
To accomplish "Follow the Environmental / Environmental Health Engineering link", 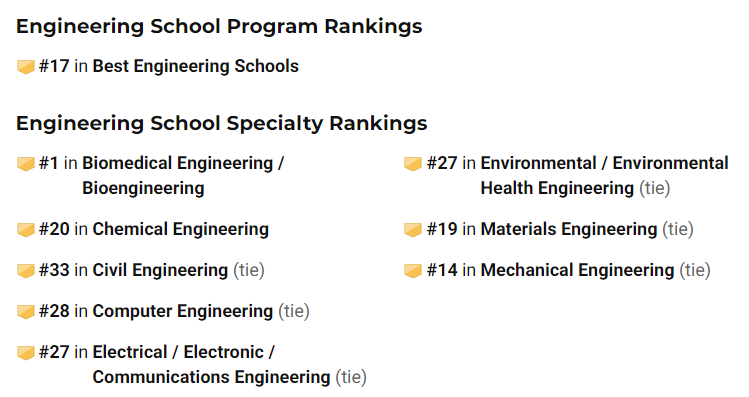I will pos(604,175).
